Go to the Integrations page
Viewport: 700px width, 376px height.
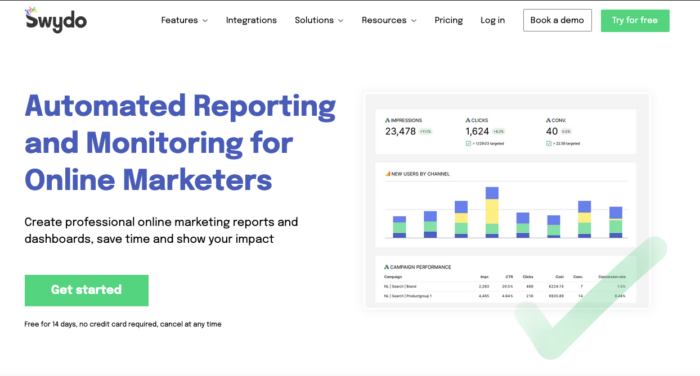(251, 20)
